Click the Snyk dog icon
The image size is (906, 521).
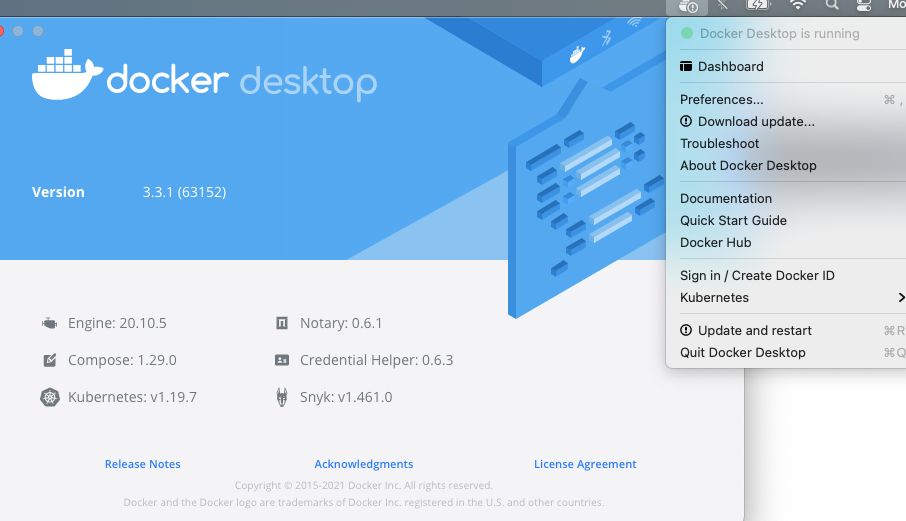(281, 397)
